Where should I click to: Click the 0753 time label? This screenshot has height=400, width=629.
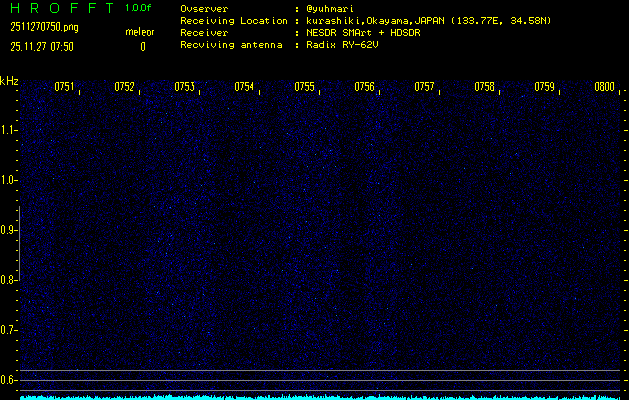tap(184, 87)
